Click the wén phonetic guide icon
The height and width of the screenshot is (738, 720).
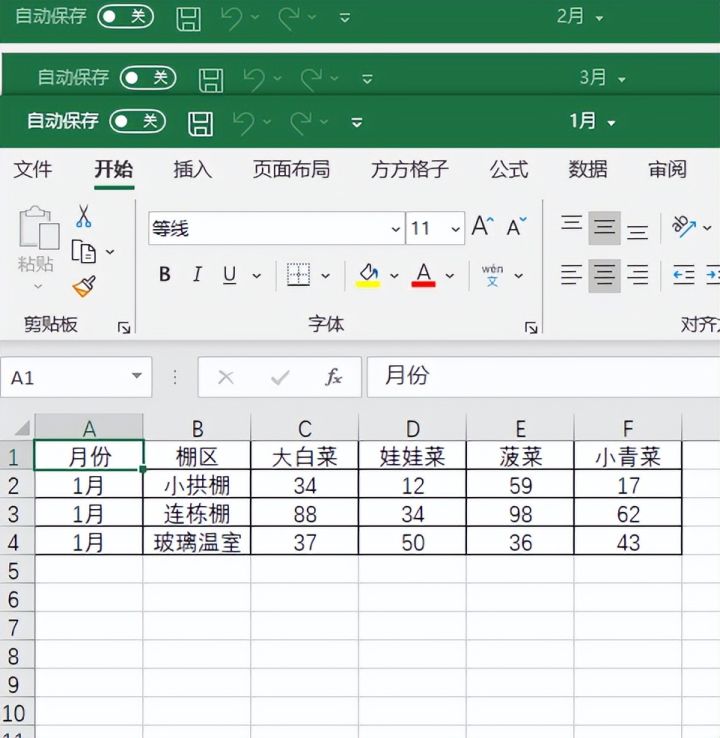tap(492, 275)
